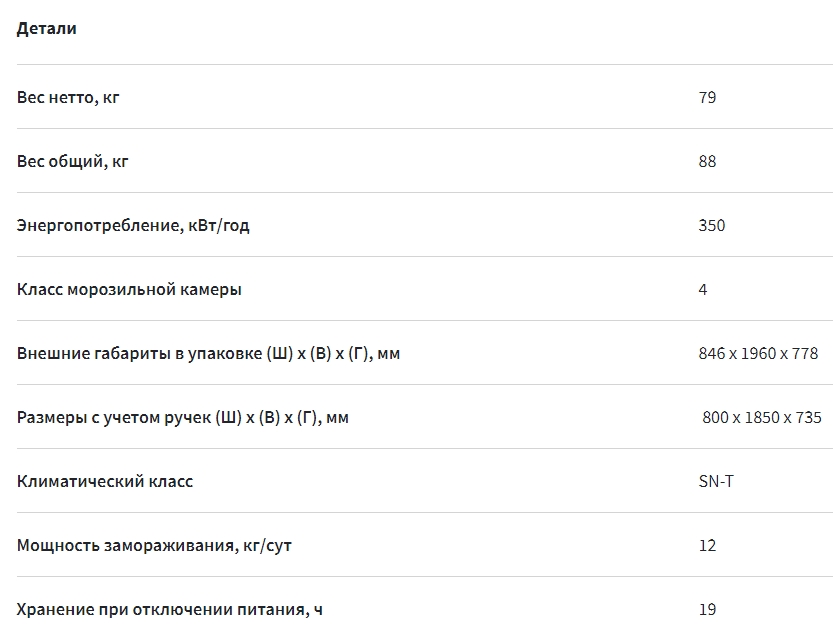Click the 800 x 1850 x 735 value

pyautogui.click(x=762, y=417)
